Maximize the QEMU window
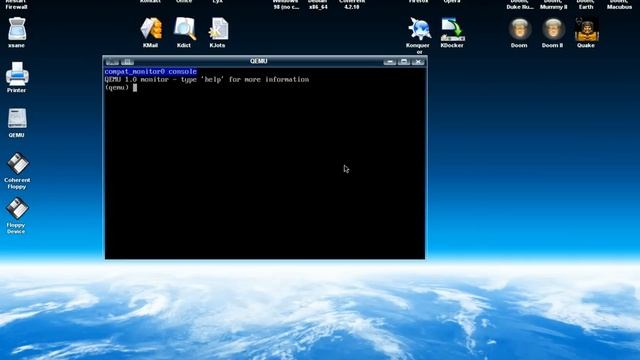This screenshot has height=360, width=640. click(x=404, y=62)
